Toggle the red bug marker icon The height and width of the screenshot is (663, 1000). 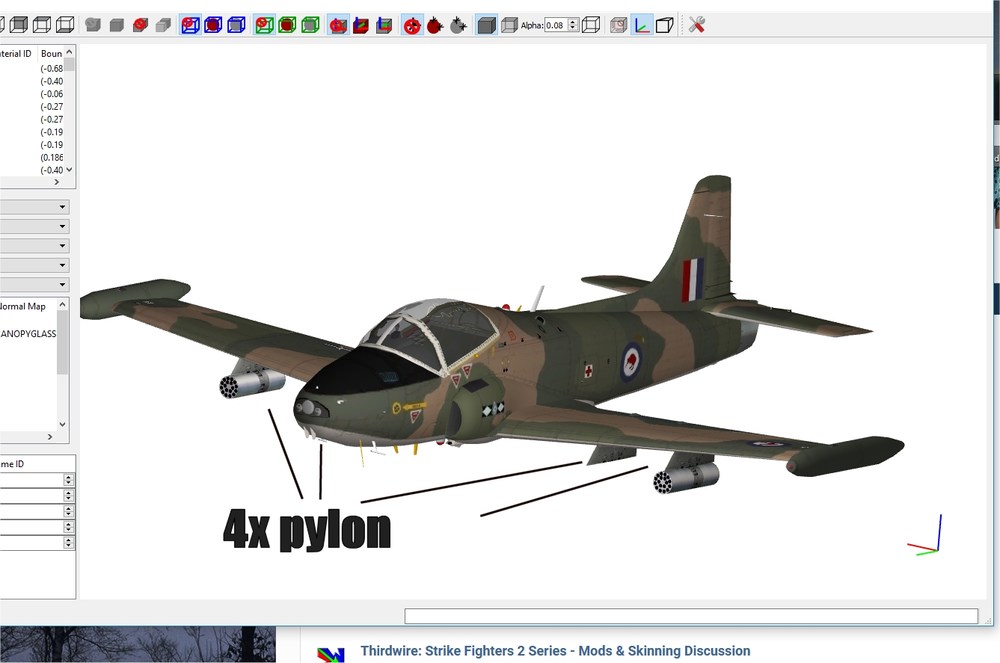click(x=413, y=26)
